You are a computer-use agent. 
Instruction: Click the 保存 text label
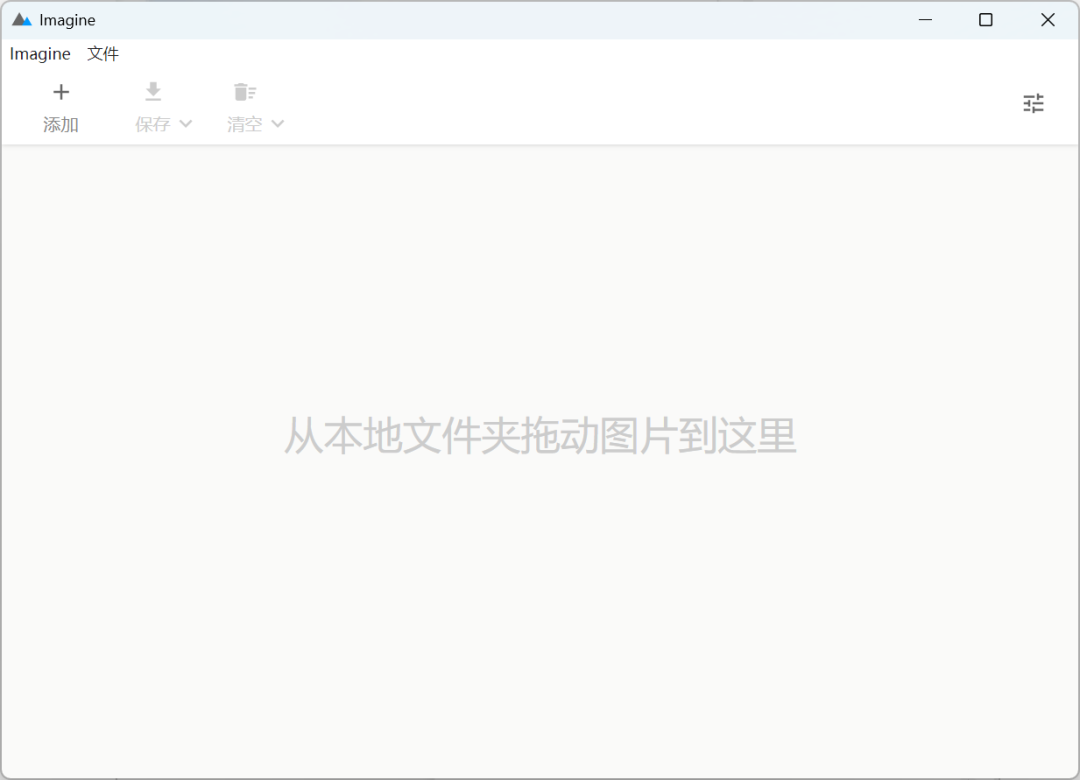[153, 125]
